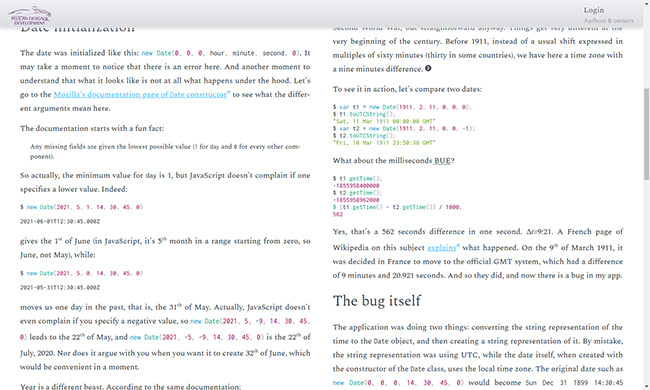This screenshot has height=390, width=650.
Task: Click the output 'Fri, 10 Mar 1911 23:50:38 GMT'
Action: pos(384,143)
